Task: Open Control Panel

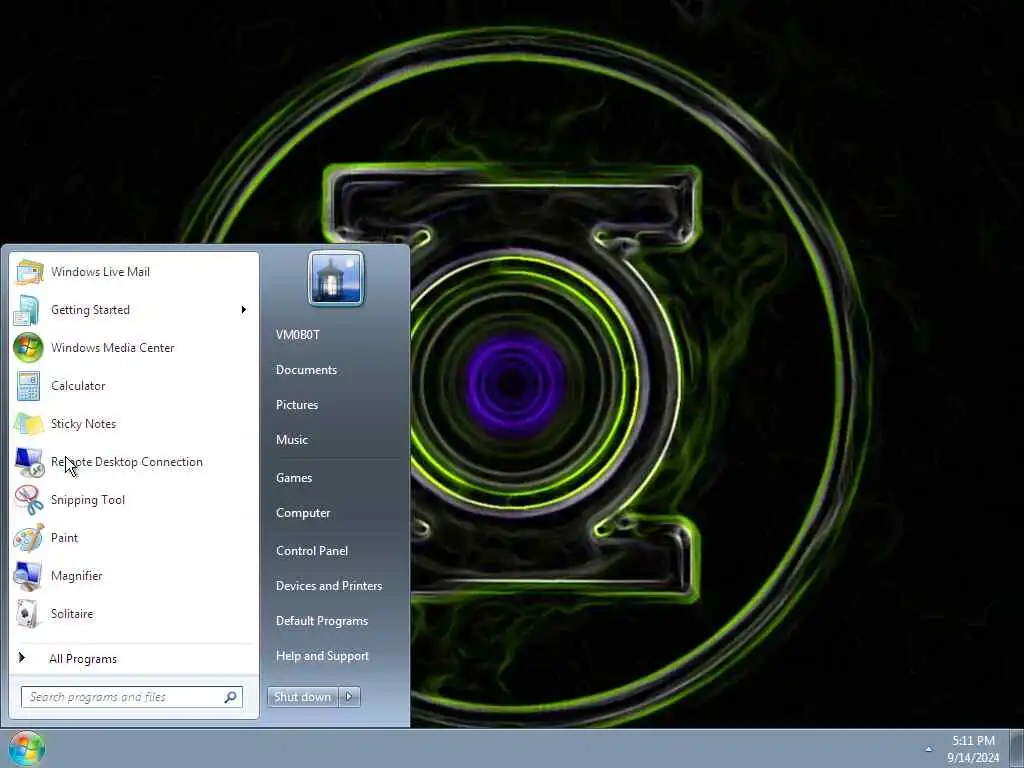Action: click(312, 551)
